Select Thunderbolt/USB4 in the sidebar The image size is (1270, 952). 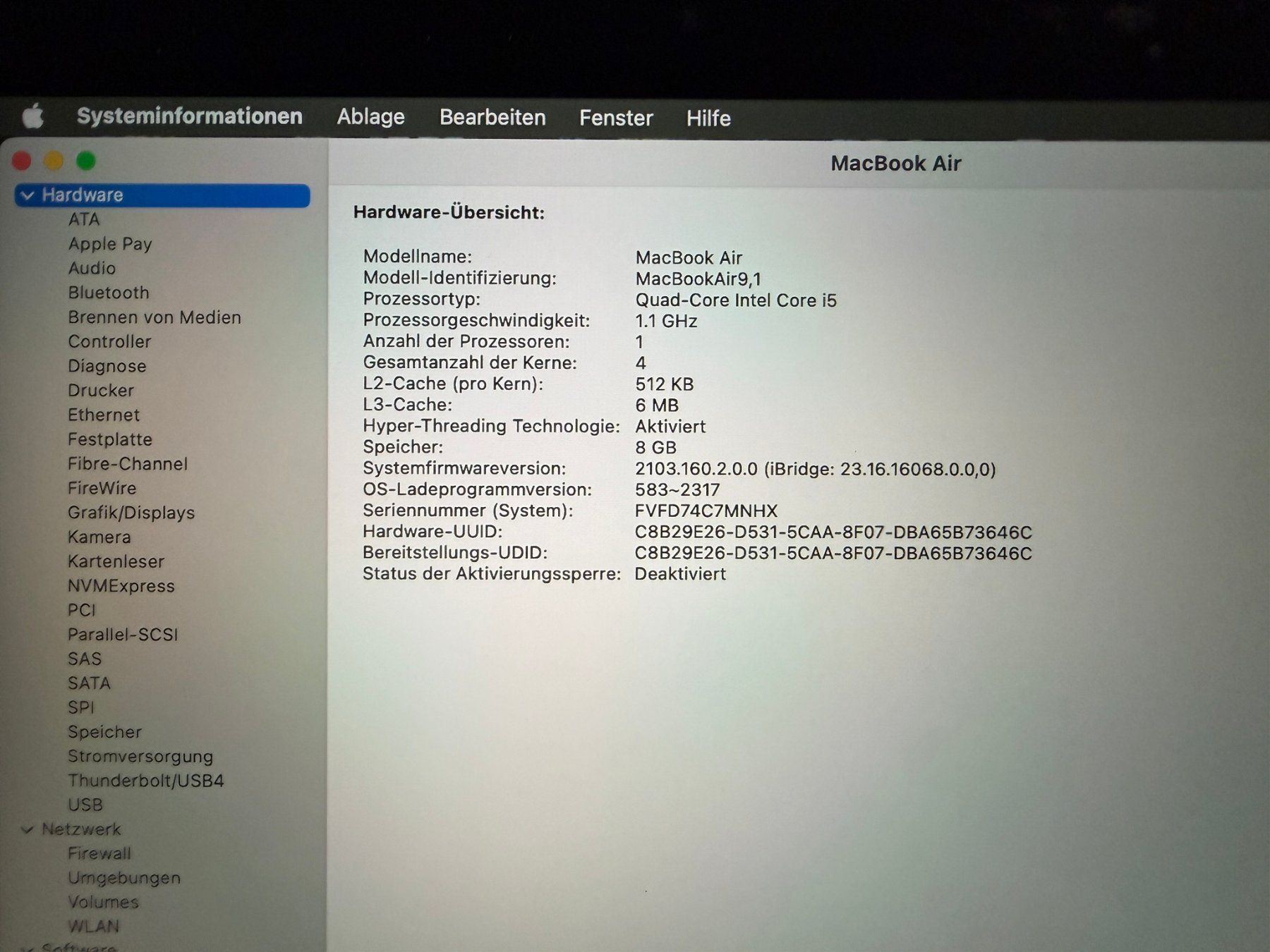[x=146, y=781]
